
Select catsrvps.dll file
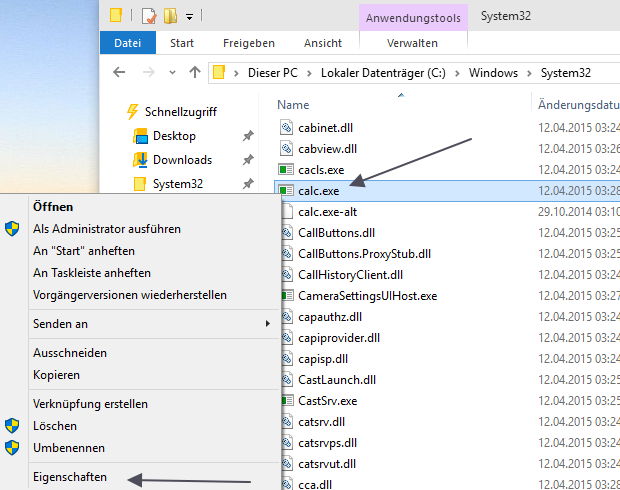[x=327, y=443]
